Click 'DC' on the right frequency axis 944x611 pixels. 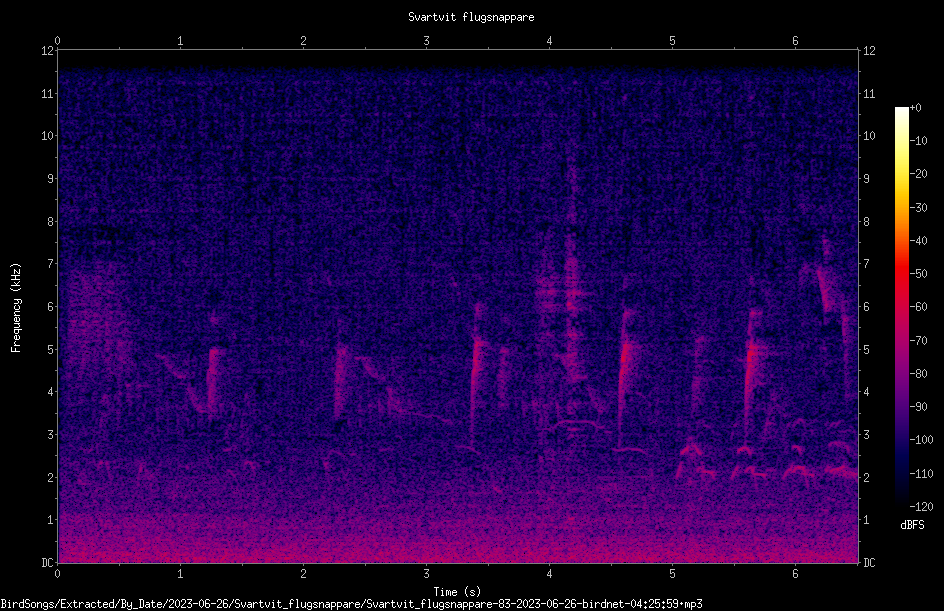coord(869,563)
